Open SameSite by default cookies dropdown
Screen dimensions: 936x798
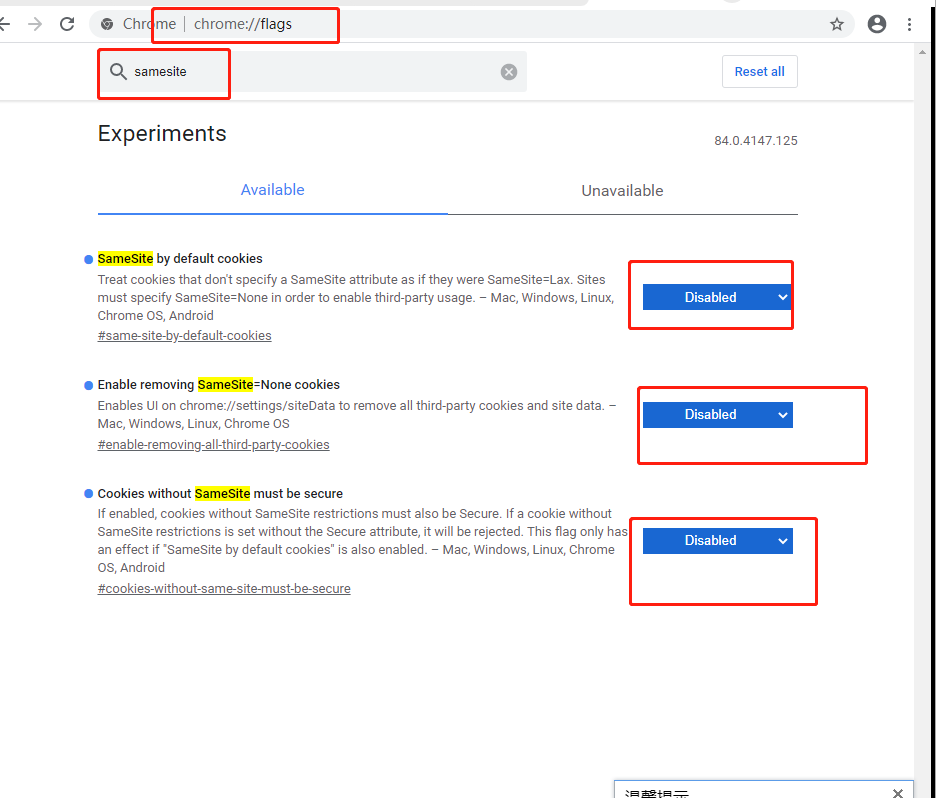[717, 297]
